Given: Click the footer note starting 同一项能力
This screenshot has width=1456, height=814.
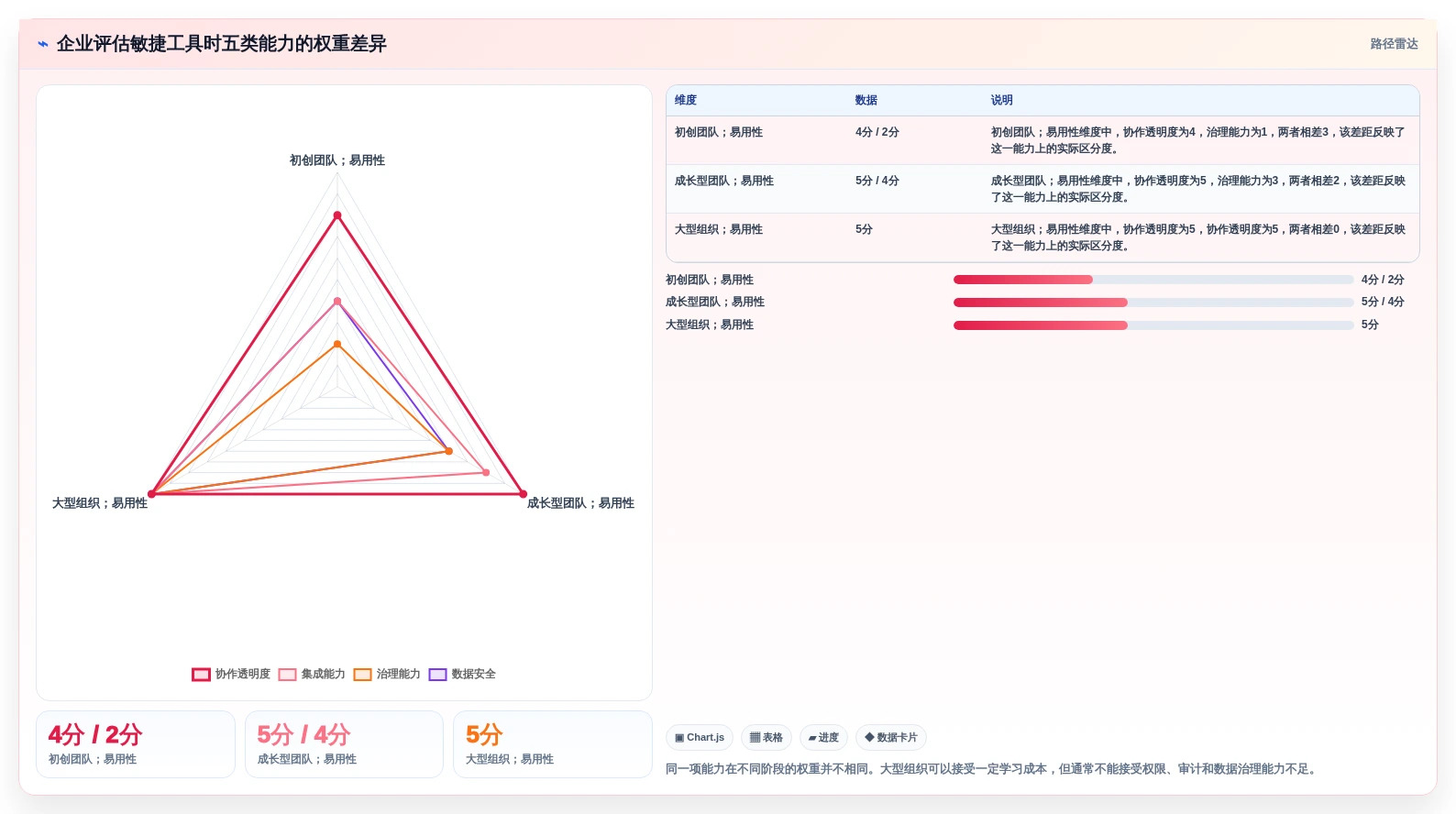Looking at the screenshot, I should (x=993, y=769).
